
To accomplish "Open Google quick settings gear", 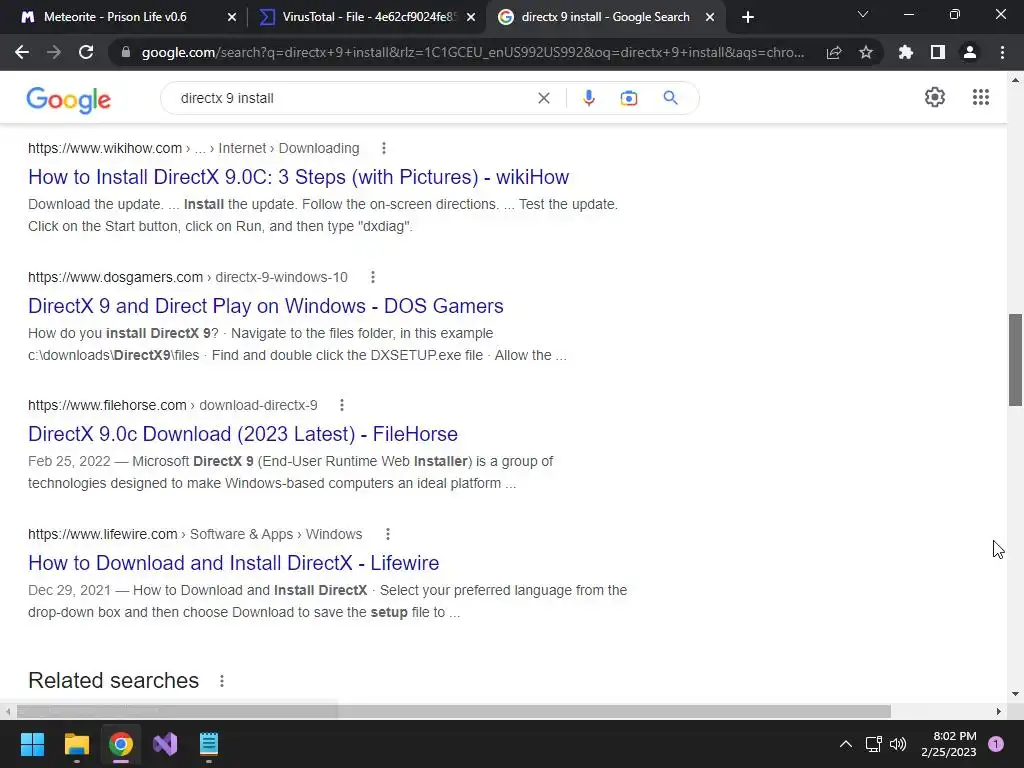I will 935,97.
